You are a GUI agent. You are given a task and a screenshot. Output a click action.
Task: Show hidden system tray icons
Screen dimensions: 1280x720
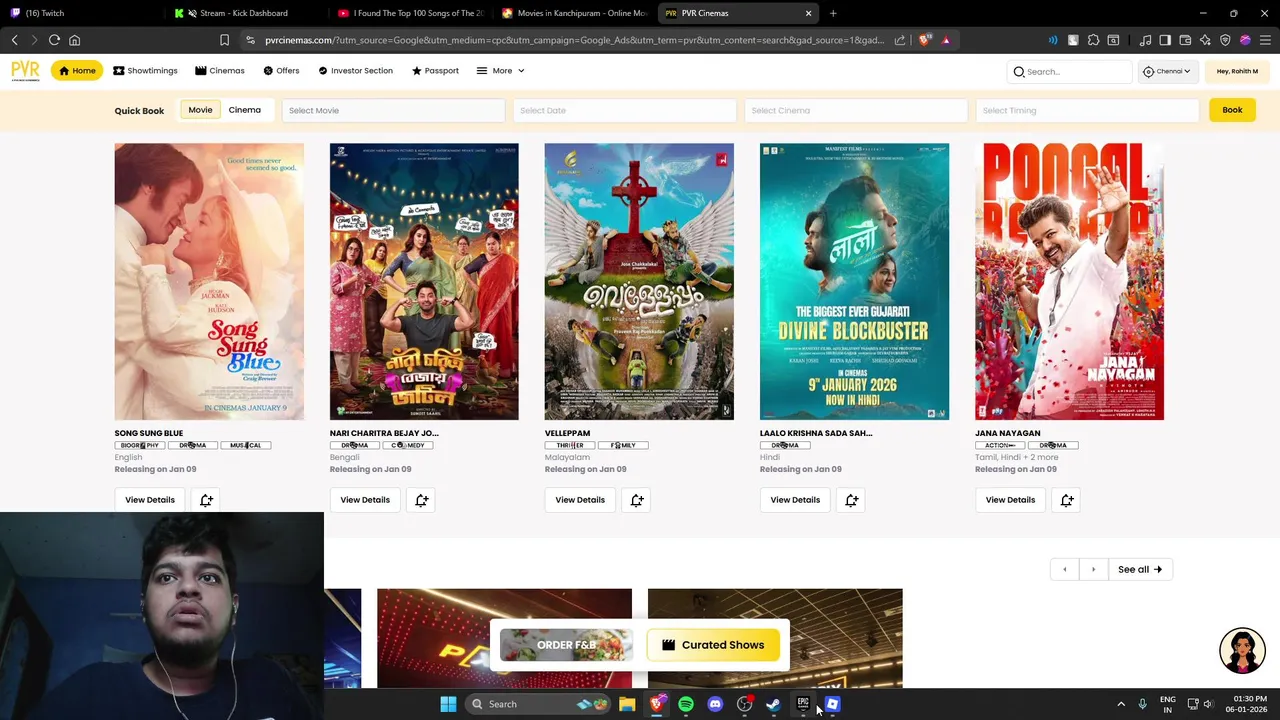(1121, 704)
